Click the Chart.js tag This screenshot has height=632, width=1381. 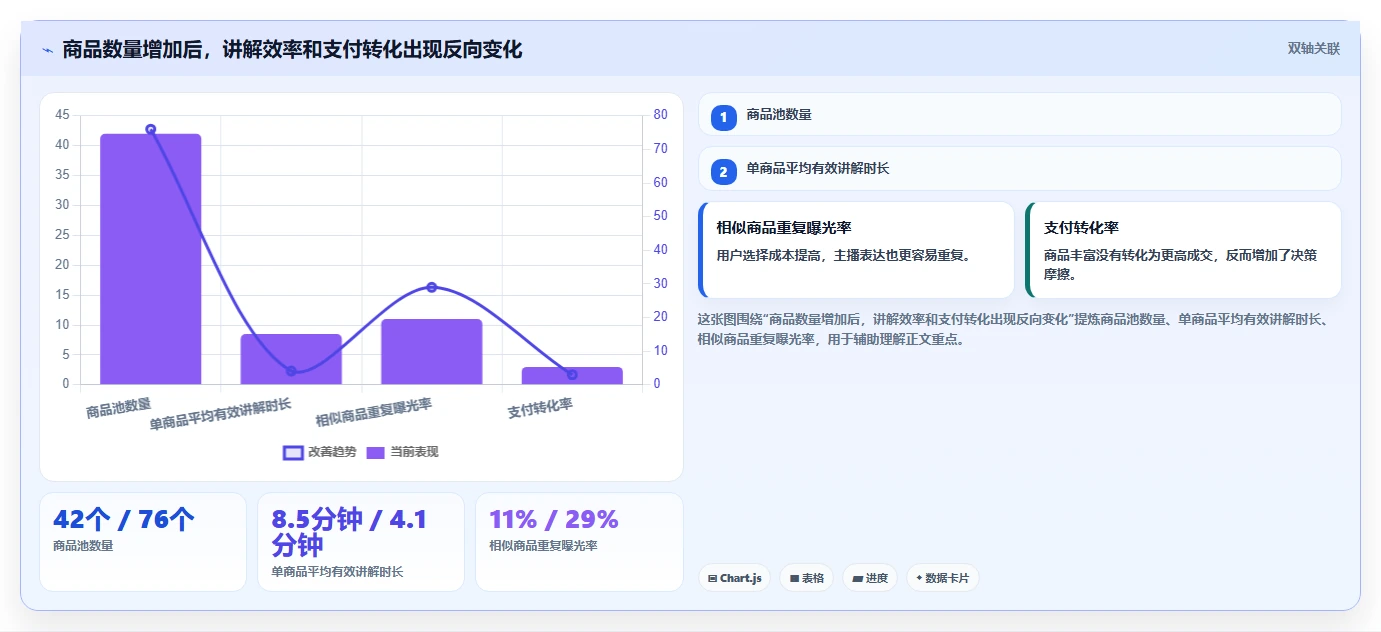734,578
